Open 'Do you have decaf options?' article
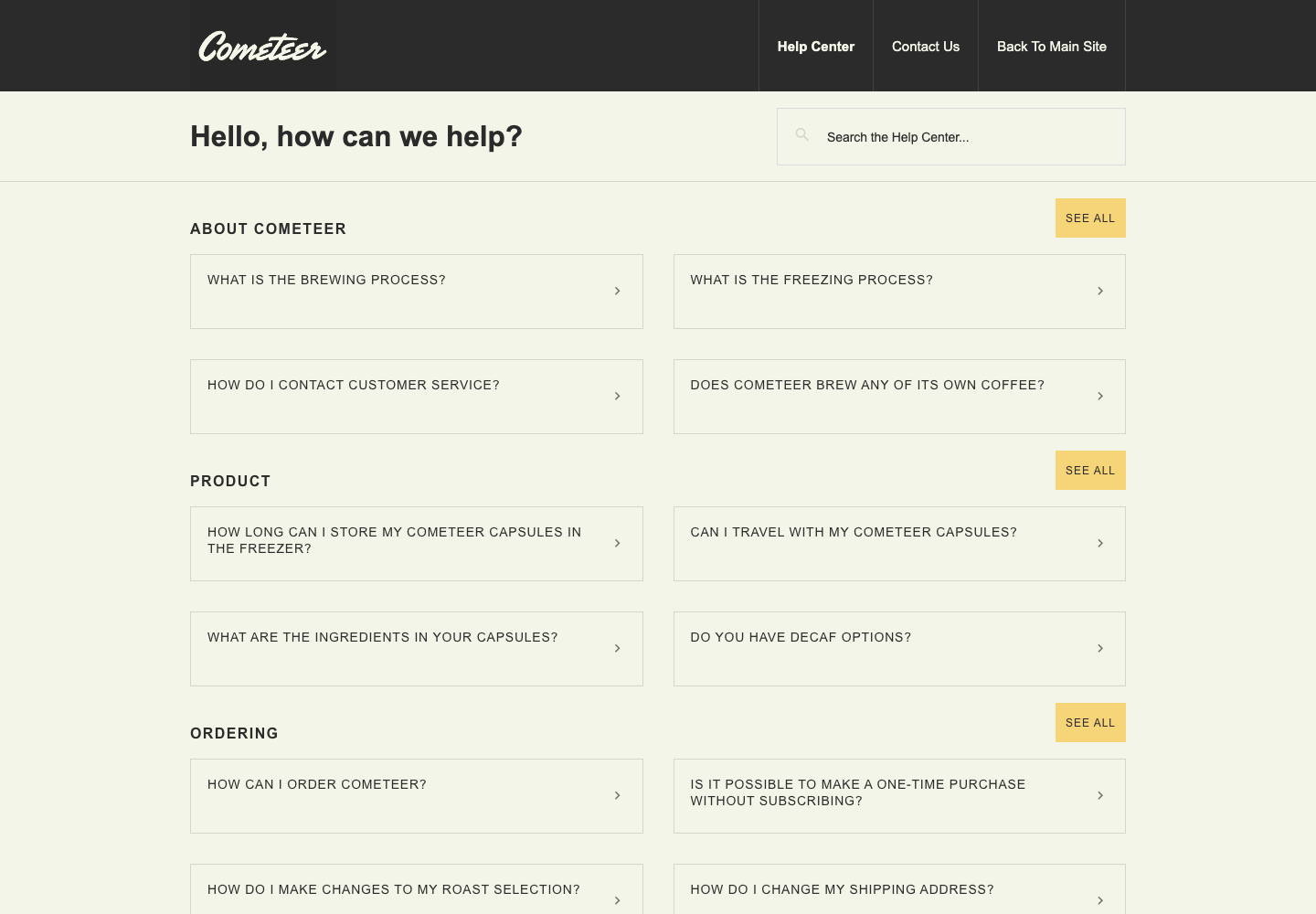Screen dimensions: 1316x914 [x=899, y=649]
